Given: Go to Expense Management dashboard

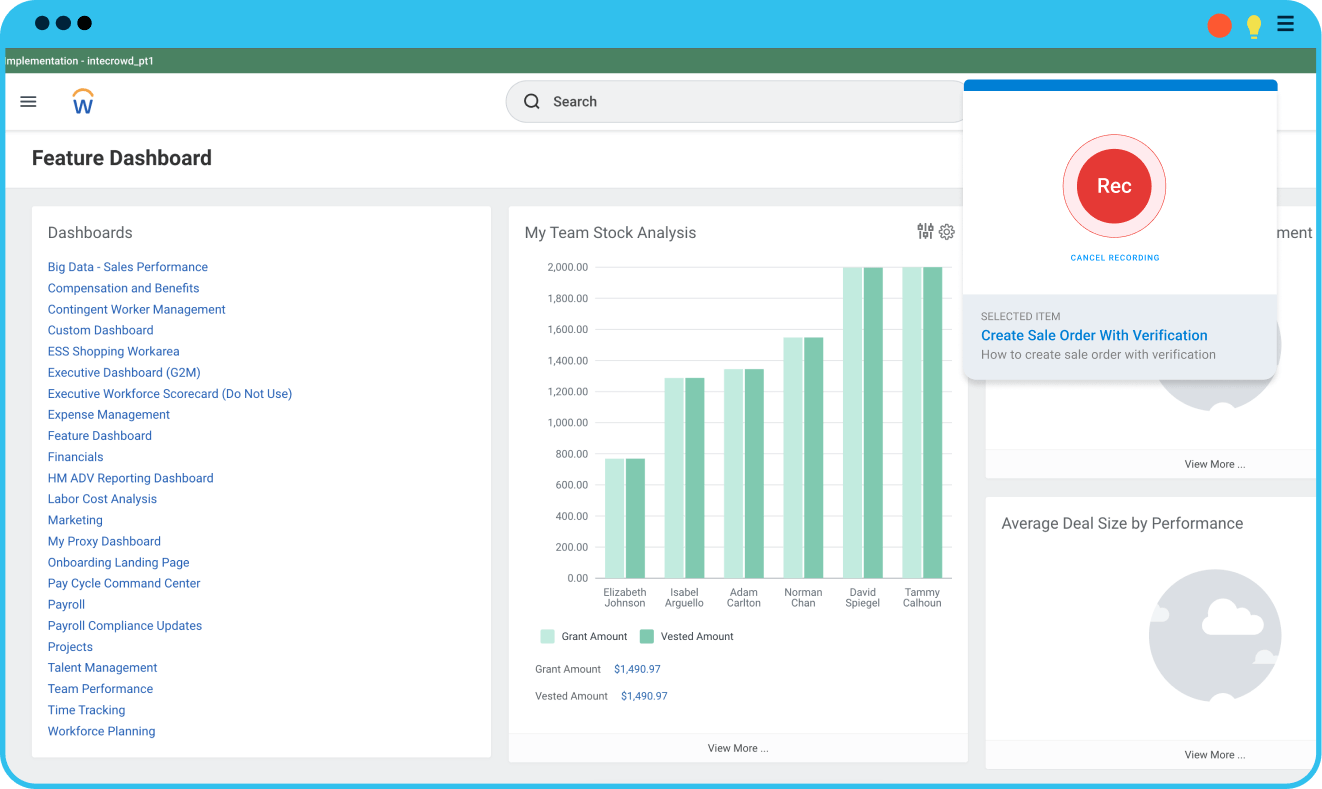Looking at the screenshot, I should tap(109, 415).
